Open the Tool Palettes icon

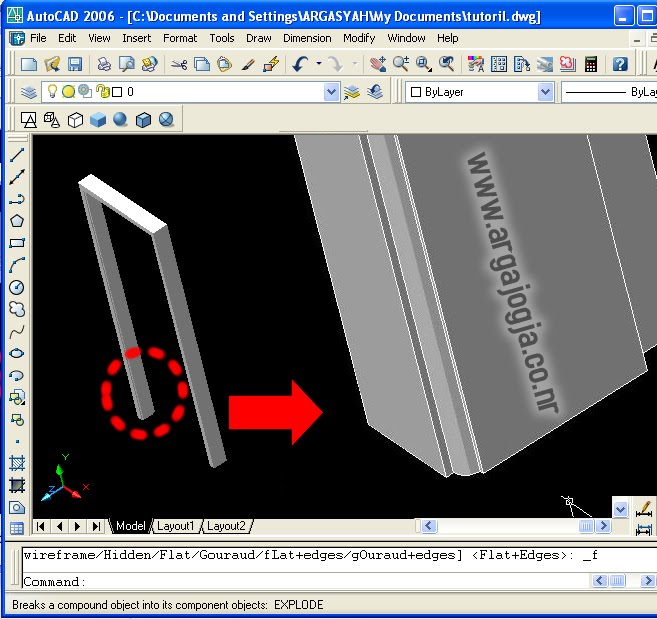[x=522, y=64]
